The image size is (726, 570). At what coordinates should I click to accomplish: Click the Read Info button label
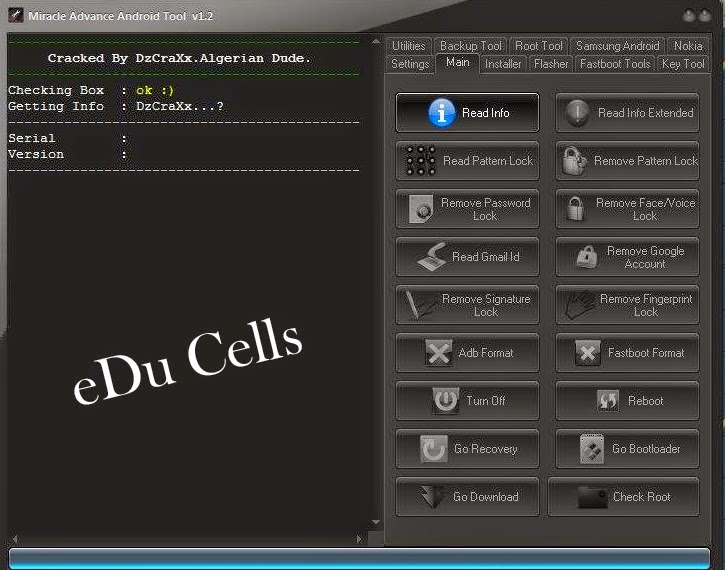486,113
